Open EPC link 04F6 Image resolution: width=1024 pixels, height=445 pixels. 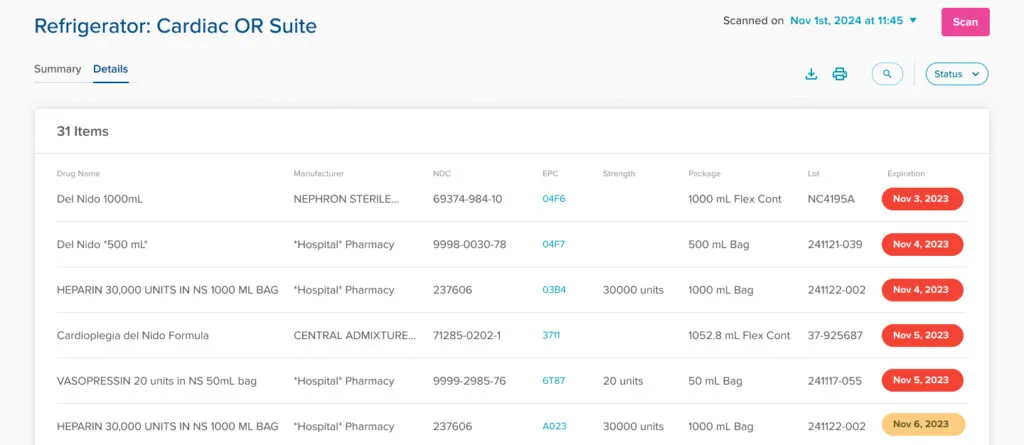point(553,199)
